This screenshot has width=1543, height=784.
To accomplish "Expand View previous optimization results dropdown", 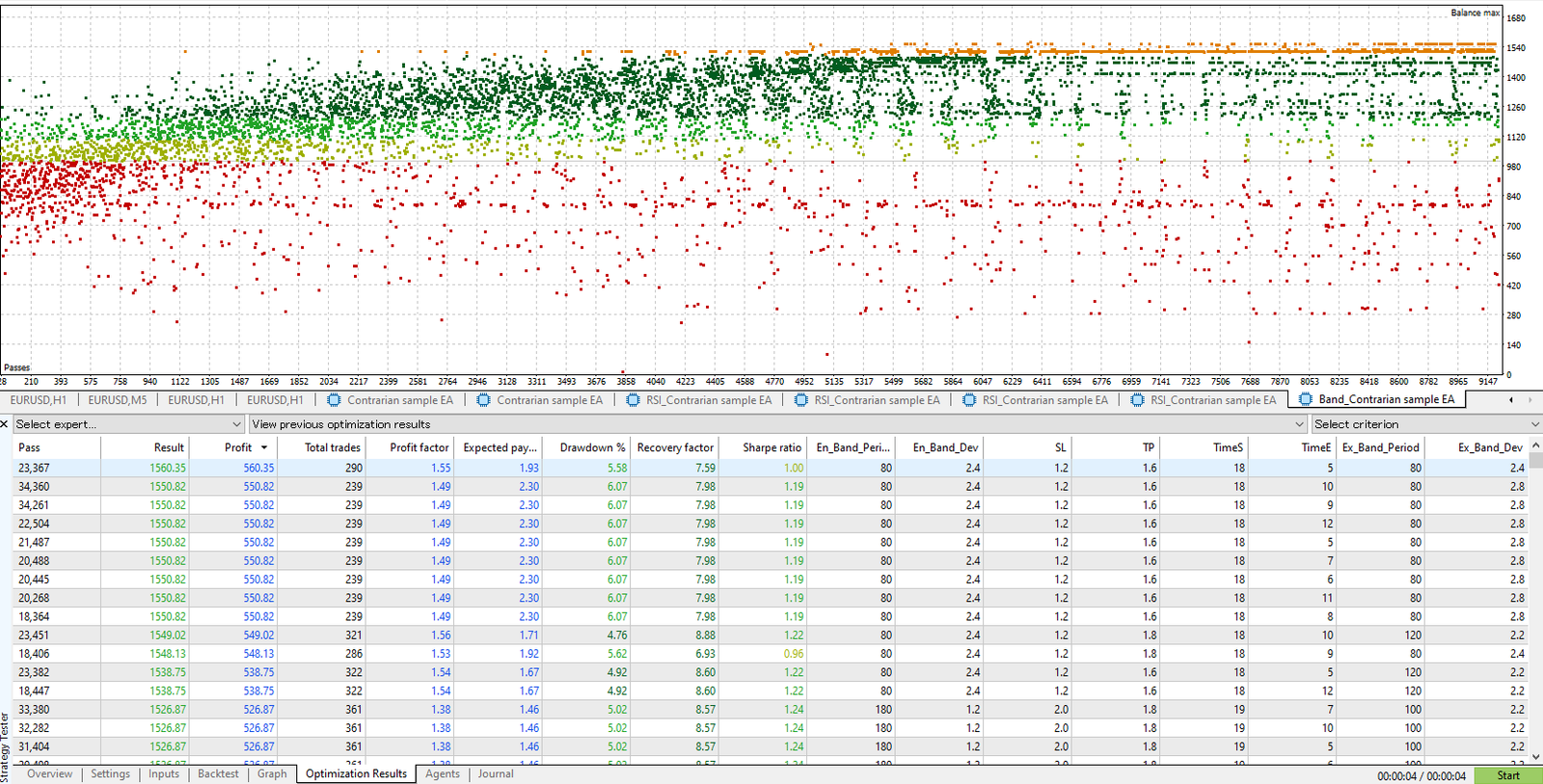I will pos(778,424).
